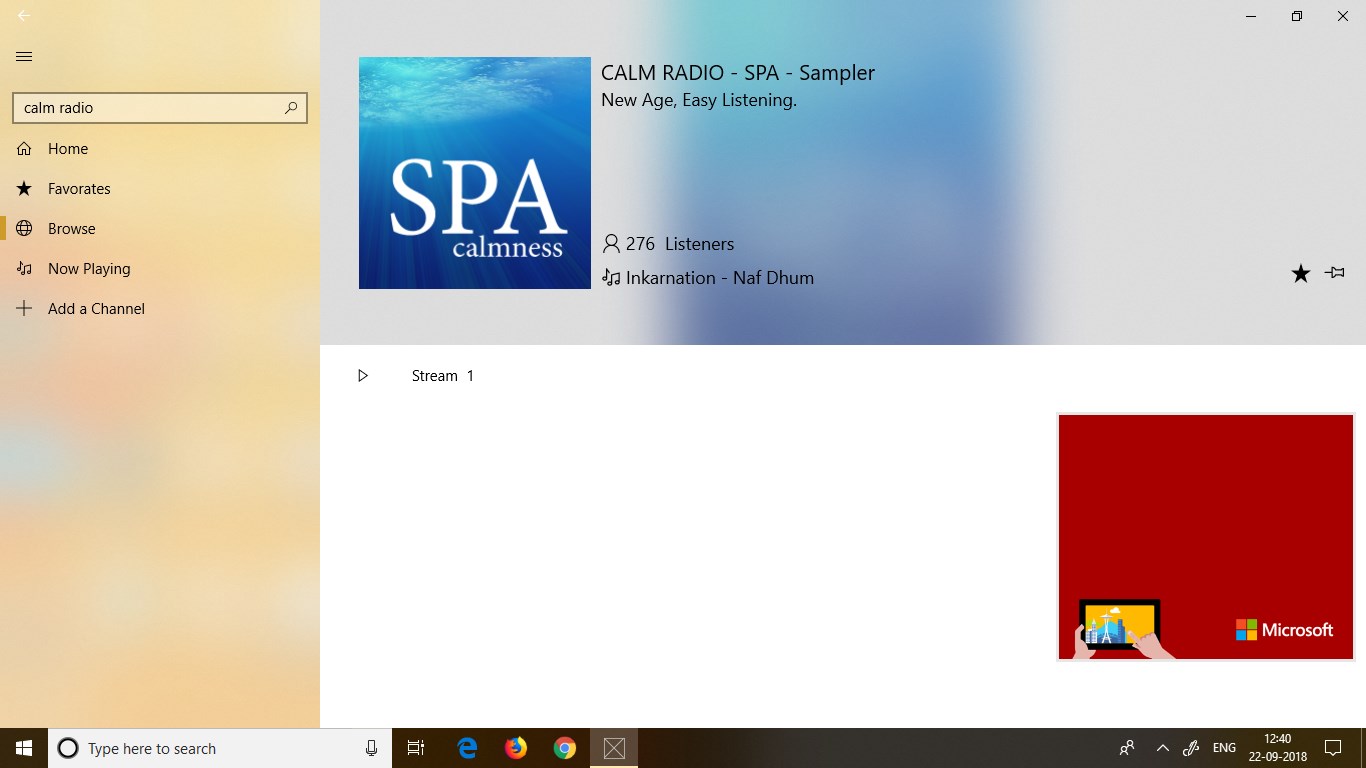
Task: Click the active radio app taskbar icon
Action: tap(614, 748)
